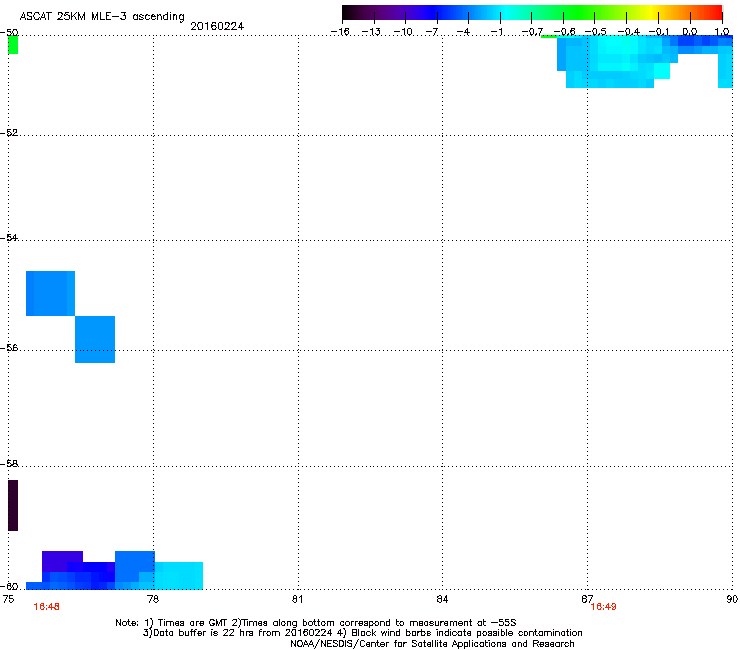Click the red time stamp beside longitude 75
The width and height of the screenshot is (740, 650).
[x=47, y=607]
